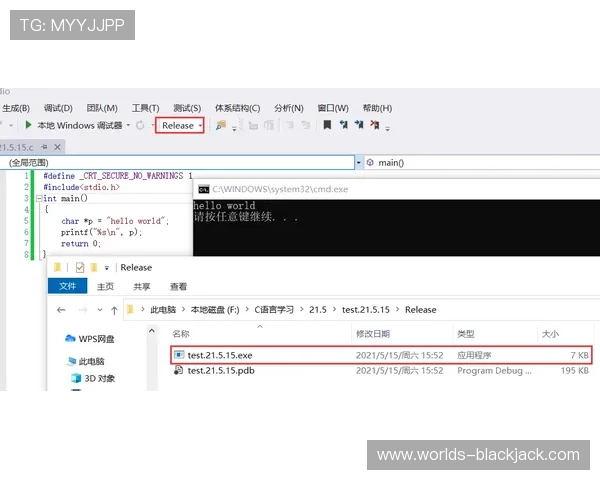Screen dimensions: 600x480
Task: Click the folder icon in Explorer title bar
Action: (57, 267)
